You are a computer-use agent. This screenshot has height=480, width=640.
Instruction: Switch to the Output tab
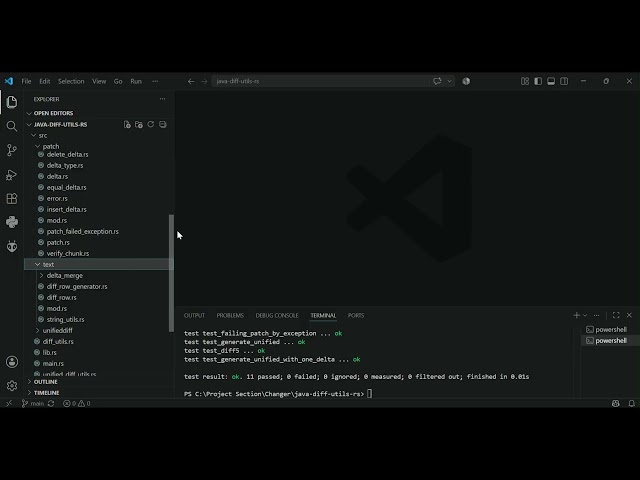coord(194,316)
